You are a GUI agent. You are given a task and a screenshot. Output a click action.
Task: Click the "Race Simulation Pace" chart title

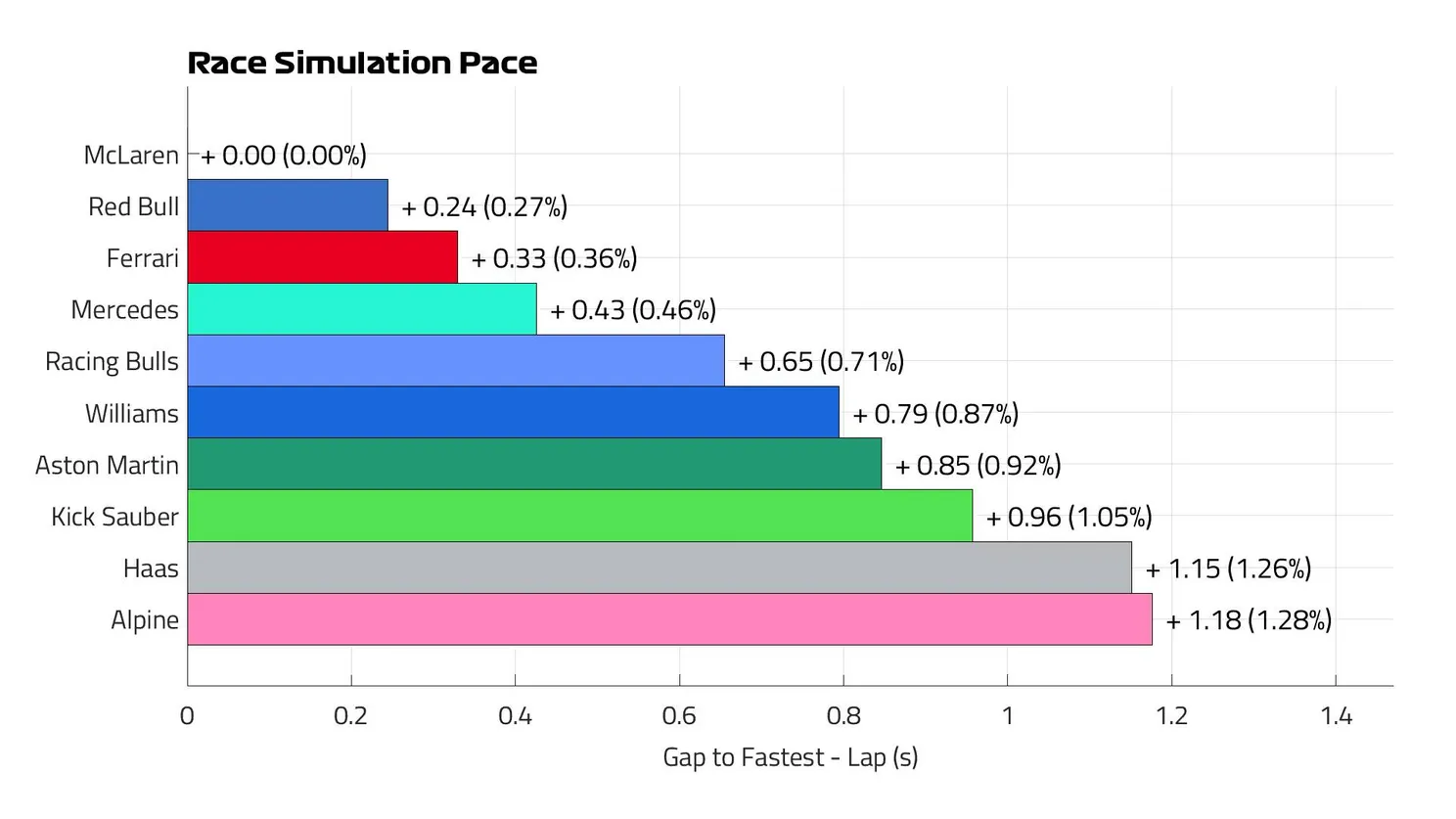click(x=362, y=64)
